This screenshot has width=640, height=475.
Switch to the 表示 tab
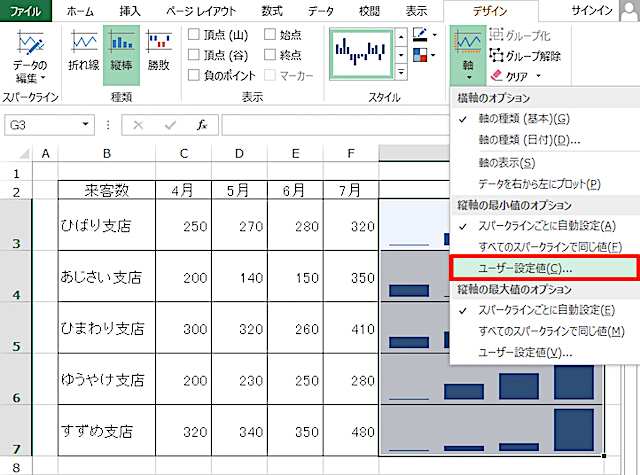coord(416,11)
